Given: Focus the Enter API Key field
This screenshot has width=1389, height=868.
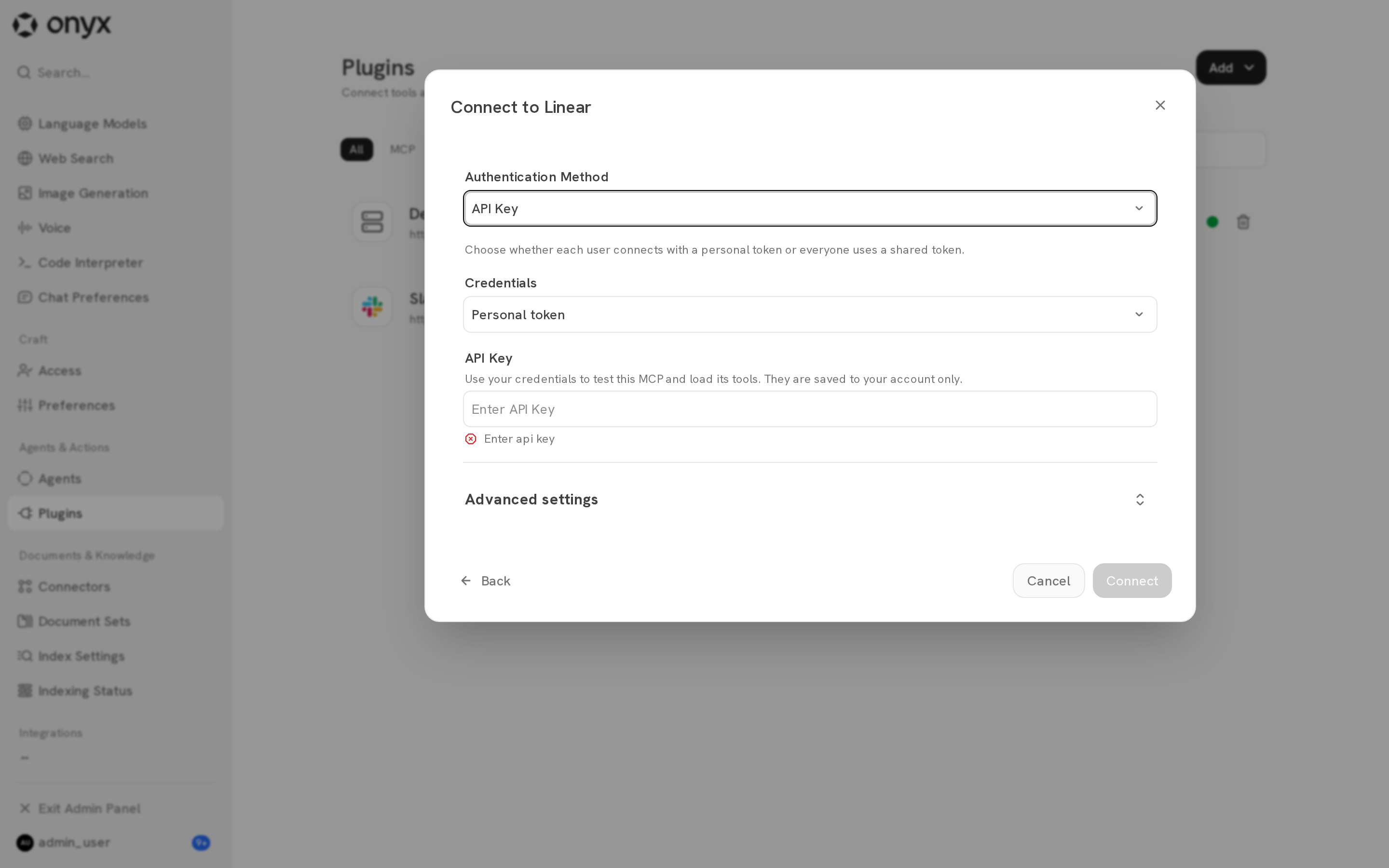Looking at the screenshot, I should pos(810,409).
